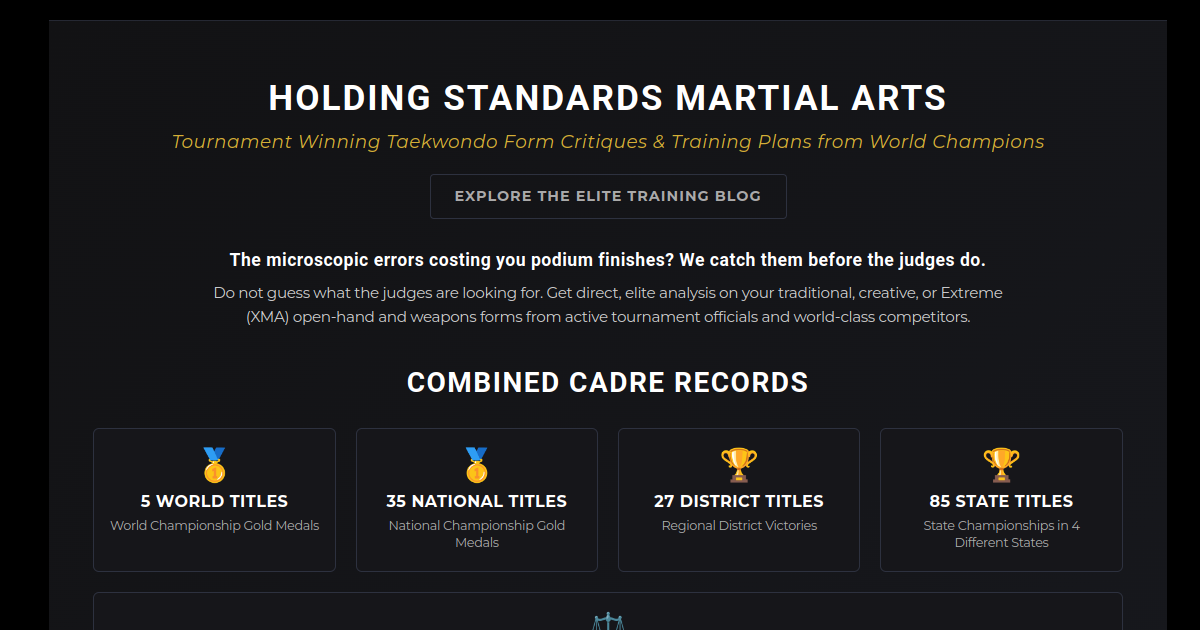Click the 5 World Titles heading

pos(214,501)
